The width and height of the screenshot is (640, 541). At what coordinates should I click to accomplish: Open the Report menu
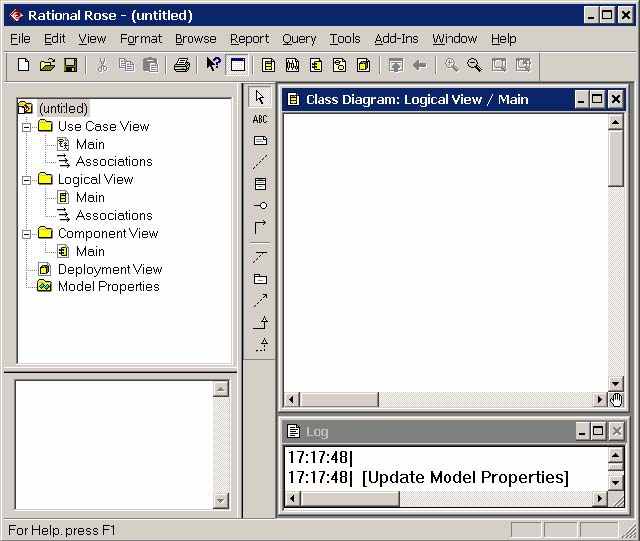(249, 39)
